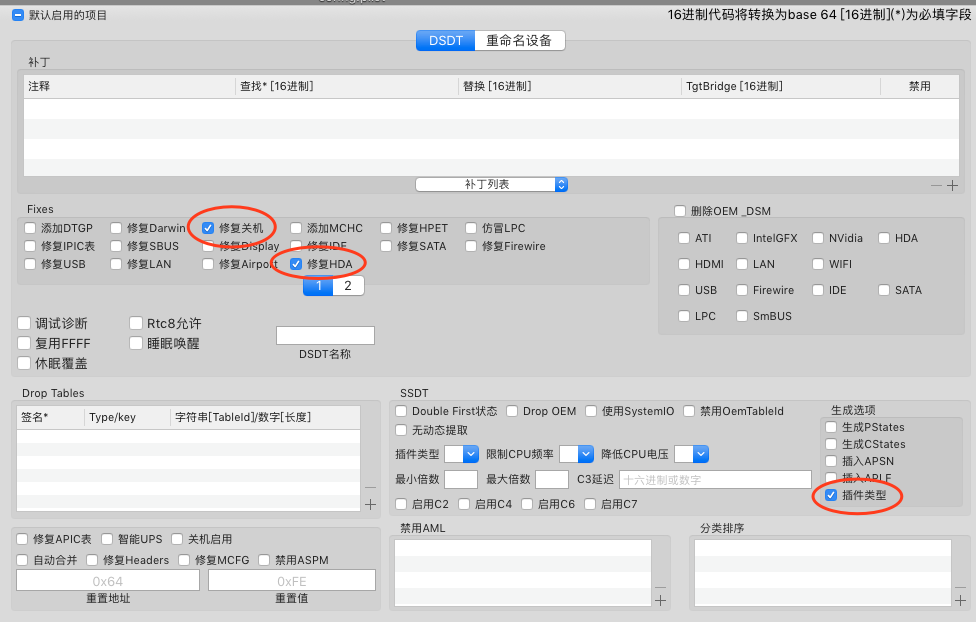Add a row to Drop Tables
Screen dimensions: 976x622
pyautogui.click(x=370, y=504)
